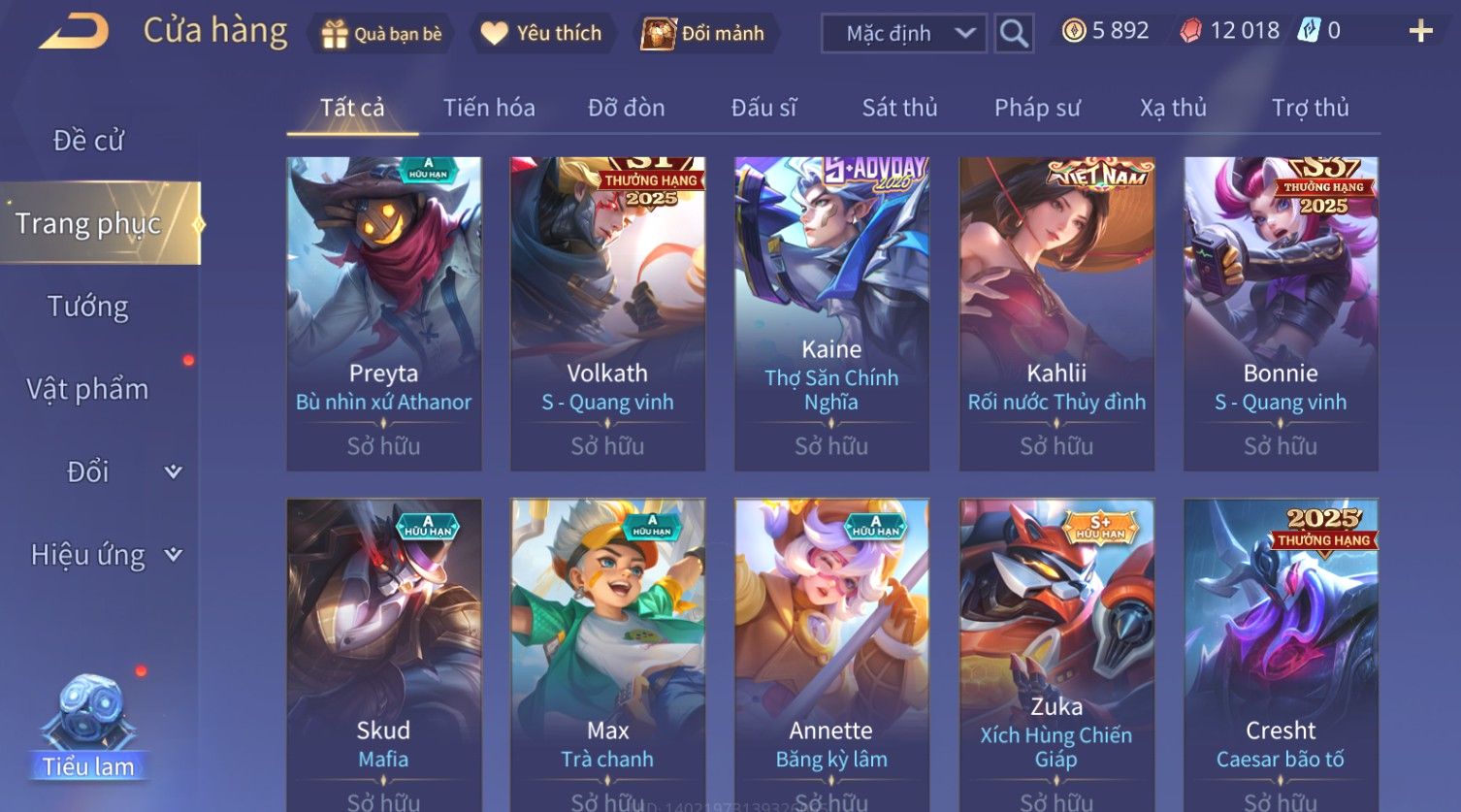
Task: Open the Tướng sidebar menu
Action: tap(88, 307)
